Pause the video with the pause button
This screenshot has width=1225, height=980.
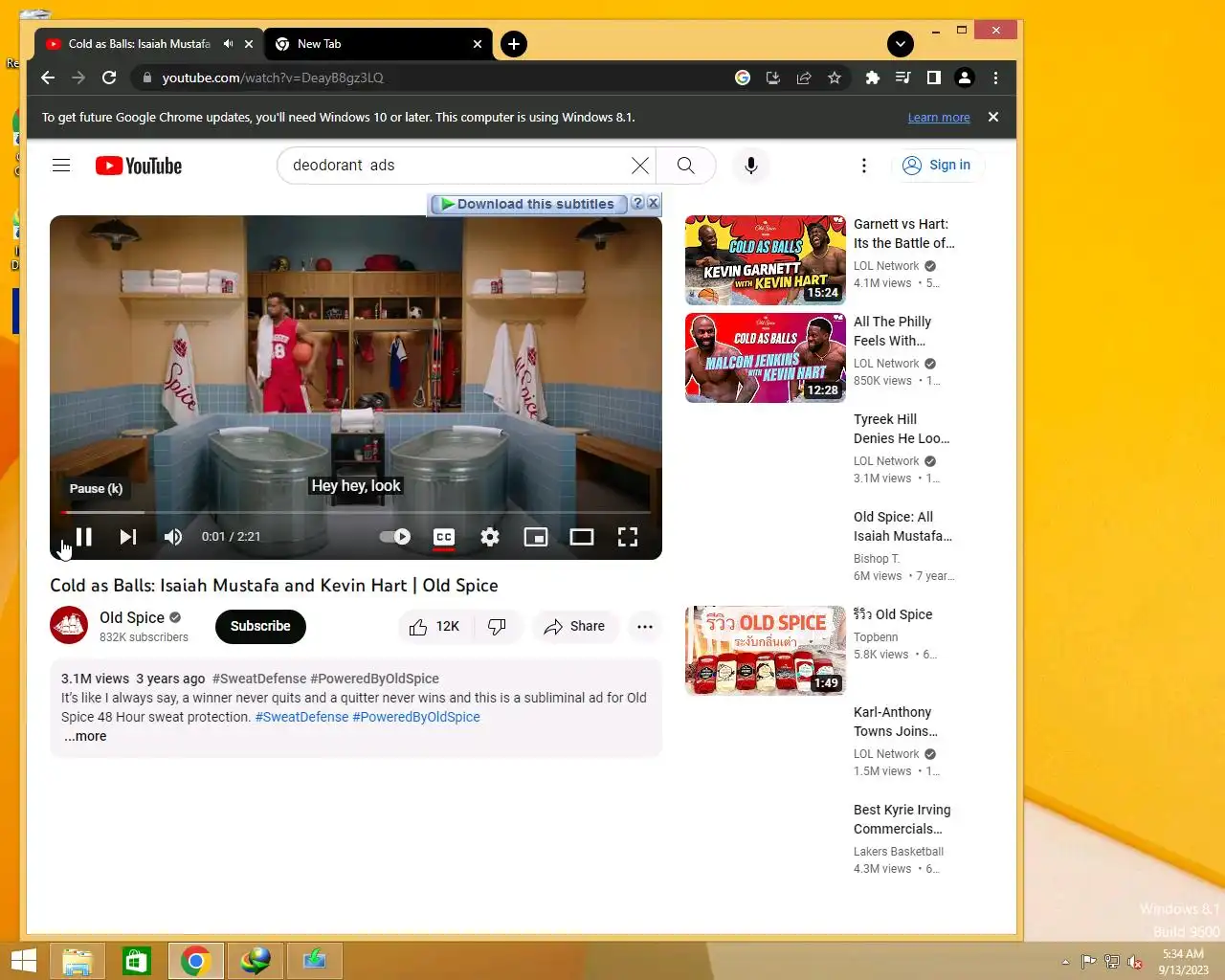[x=84, y=537]
